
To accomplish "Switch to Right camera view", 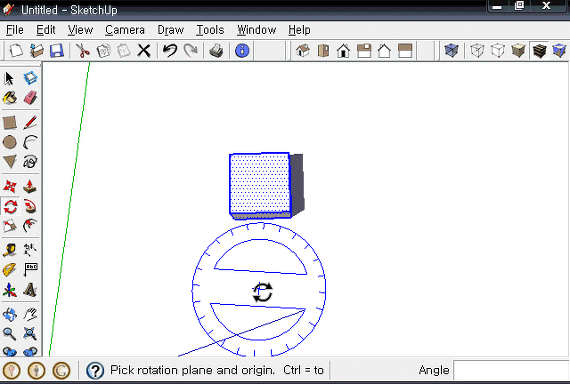I will click(x=364, y=51).
